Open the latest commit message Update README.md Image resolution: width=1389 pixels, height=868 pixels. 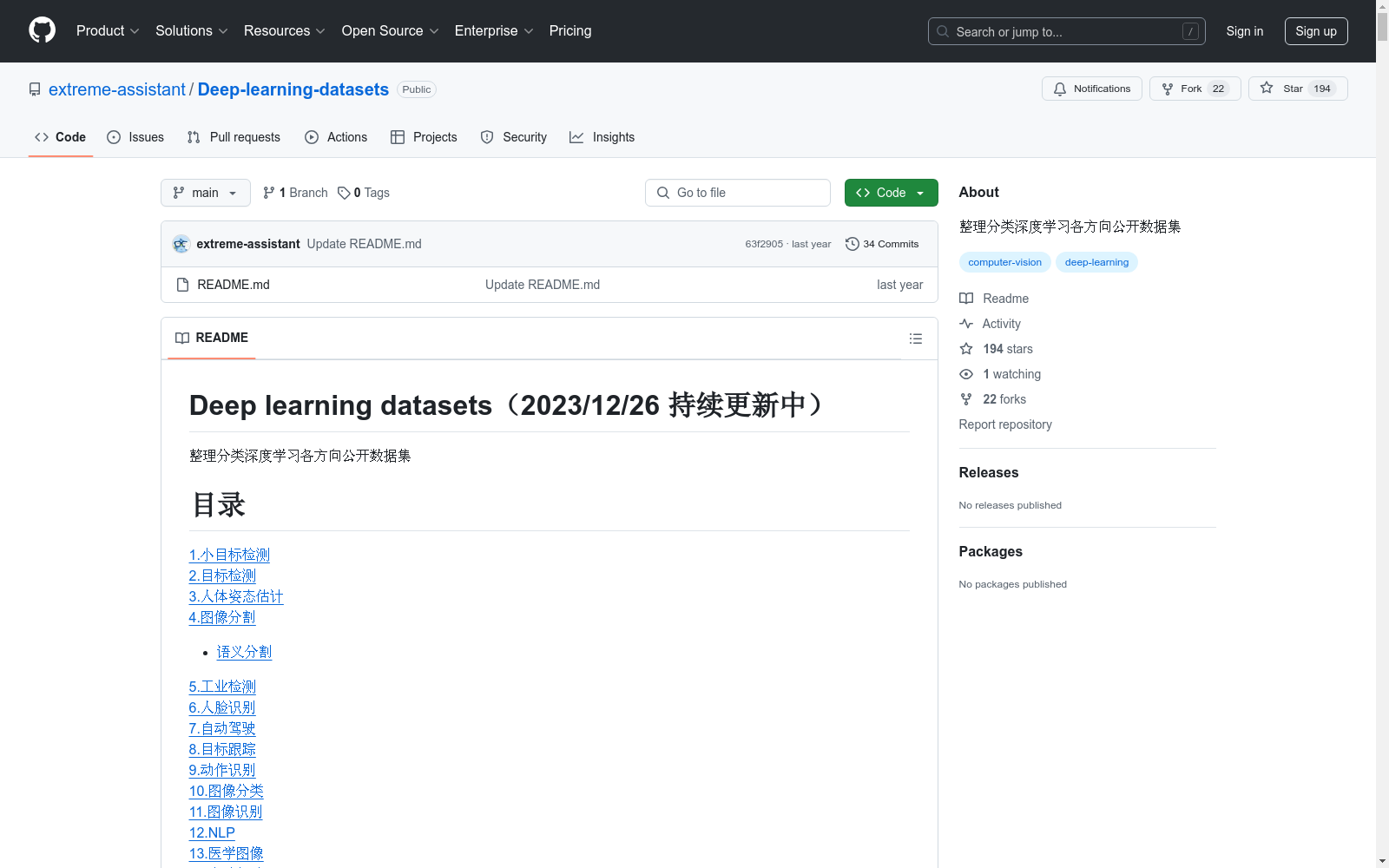(x=364, y=244)
